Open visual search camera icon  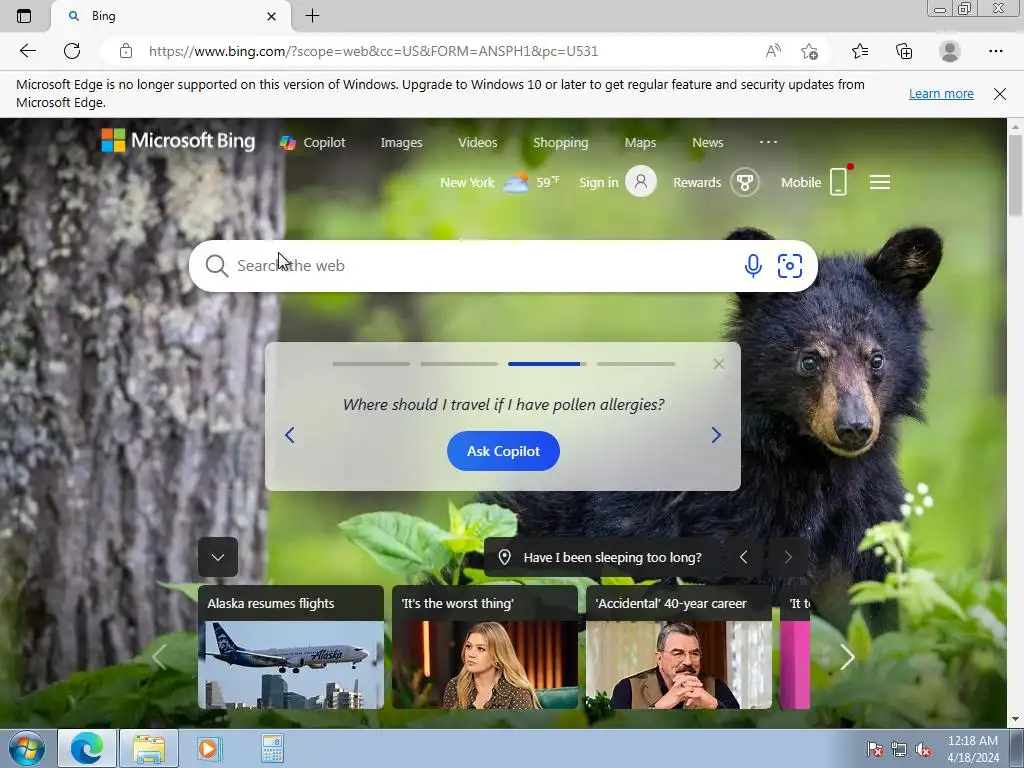click(x=790, y=266)
